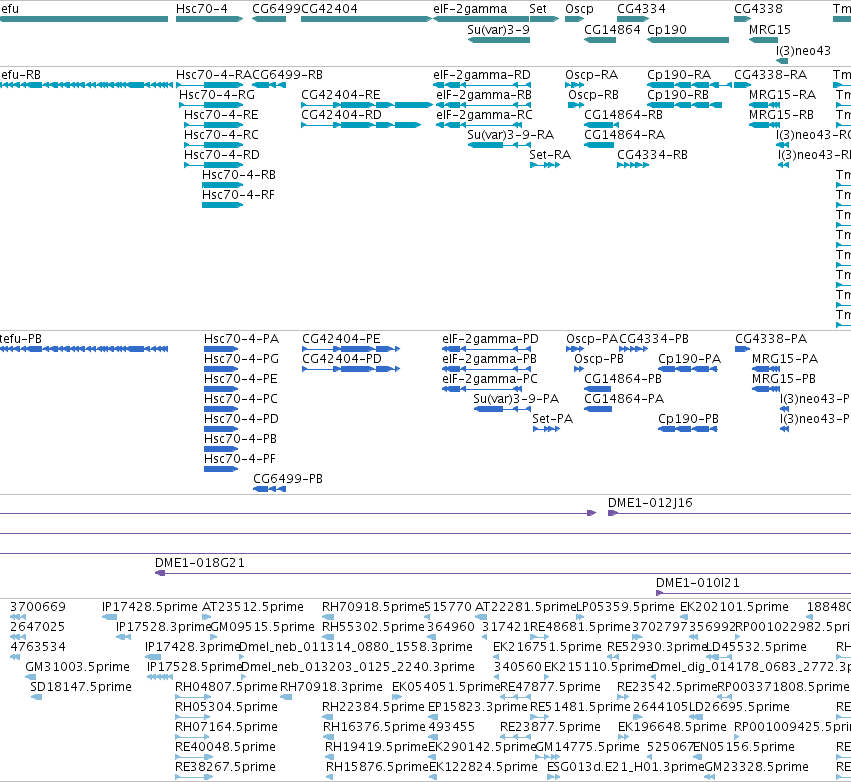Open BAC clone DME1-018G21 label
The width and height of the screenshot is (851, 782).
click(200, 563)
